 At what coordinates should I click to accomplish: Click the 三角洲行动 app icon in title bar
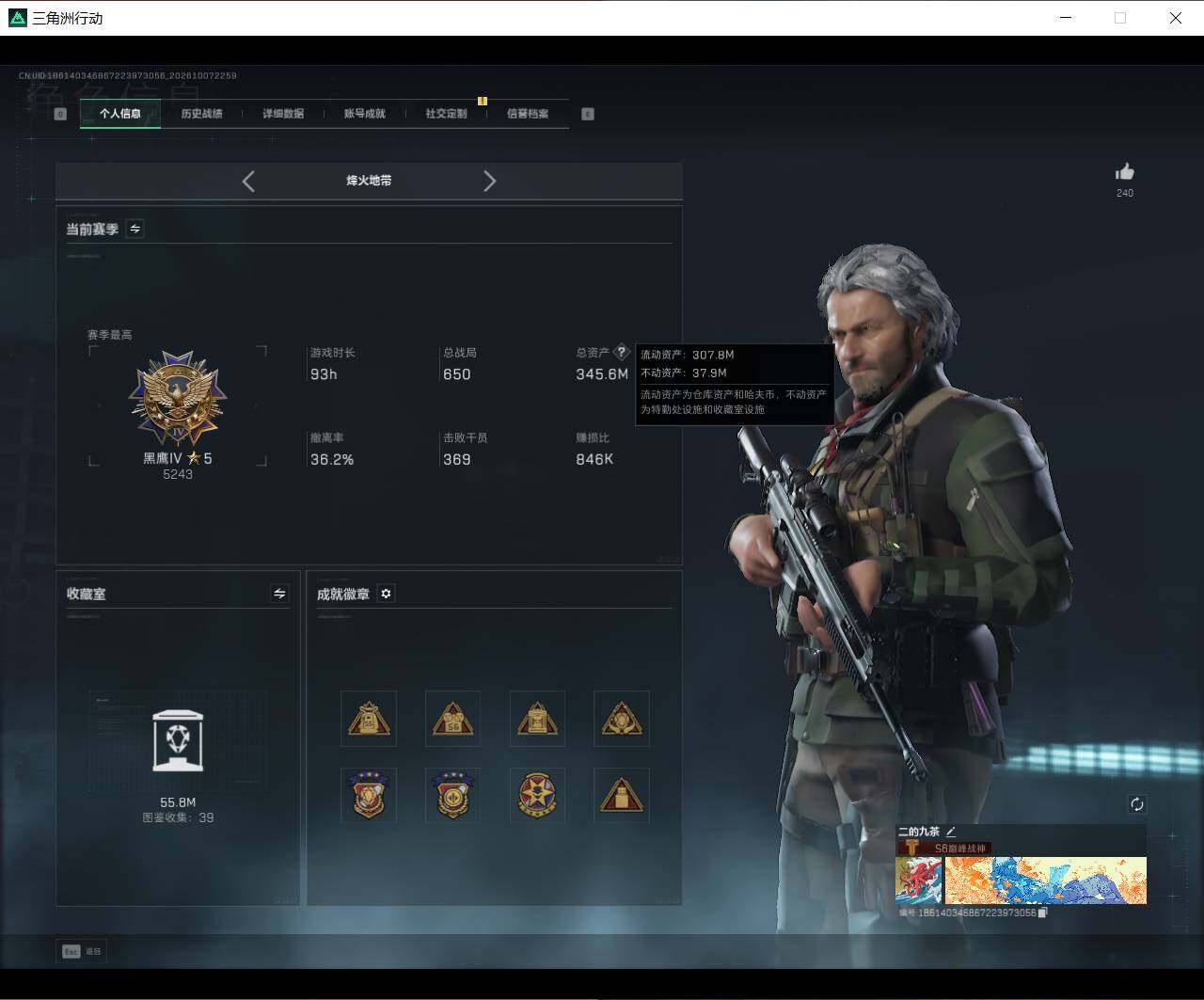(18, 18)
